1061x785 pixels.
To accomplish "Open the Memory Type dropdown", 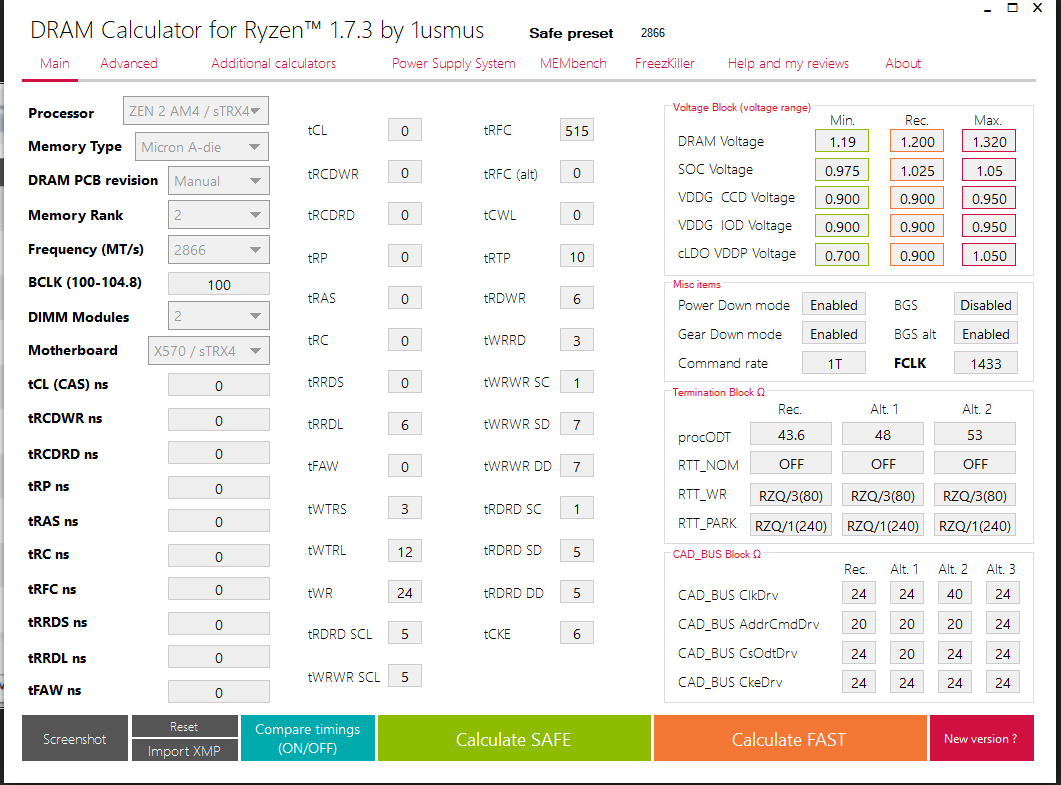I will click(x=202, y=147).
